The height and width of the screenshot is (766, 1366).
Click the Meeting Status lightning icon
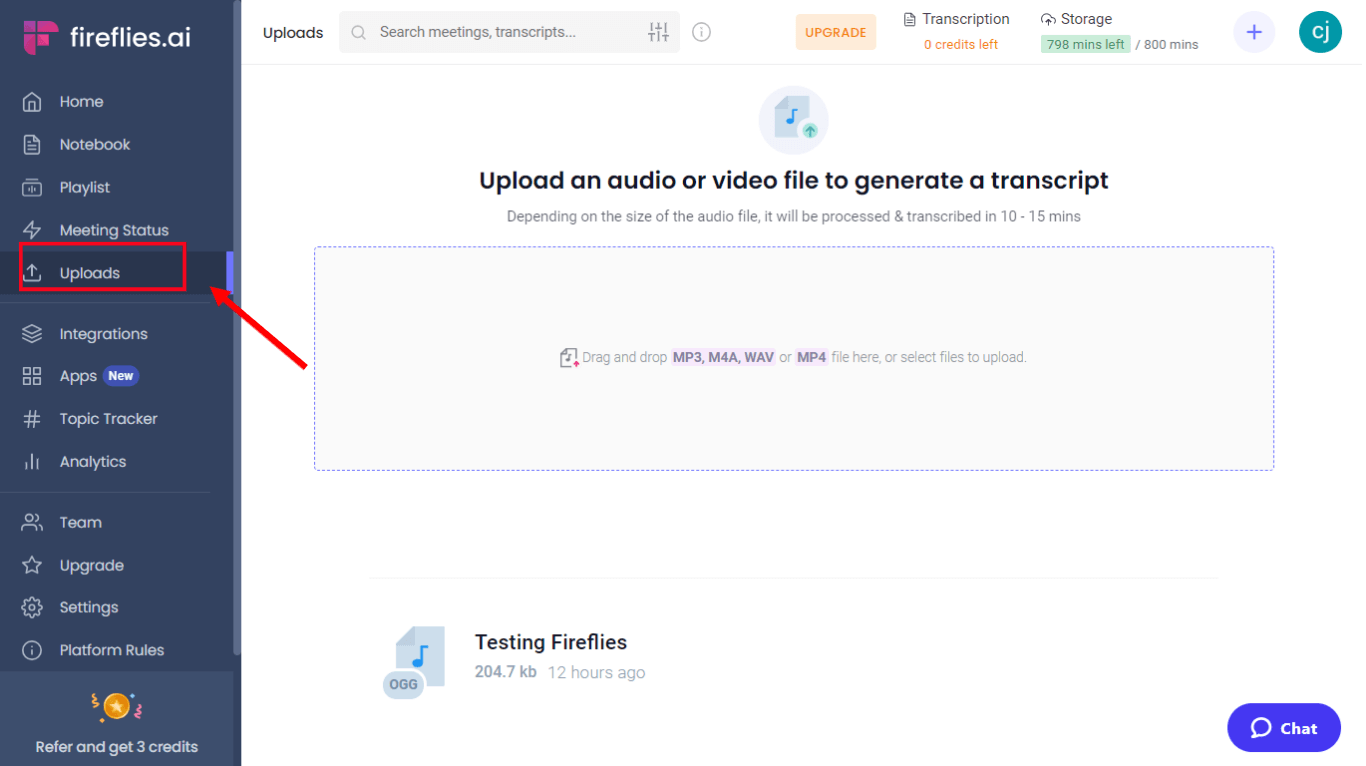32,230
